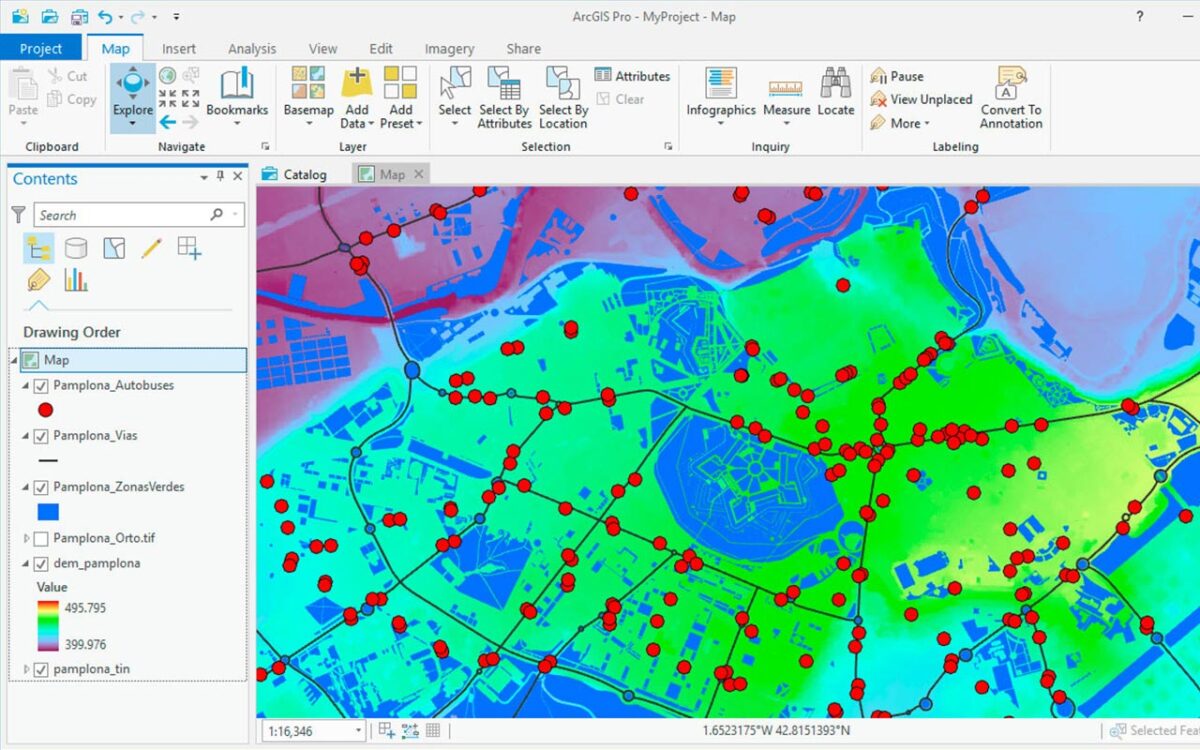Uncheck the dem_pamplona layer checkbox

(41, 563)
